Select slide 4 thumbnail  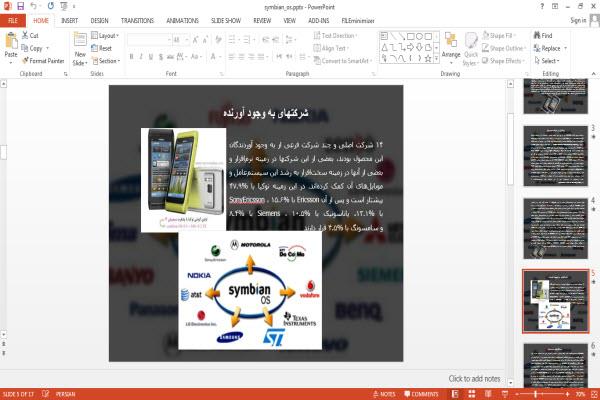coord(555,229)
